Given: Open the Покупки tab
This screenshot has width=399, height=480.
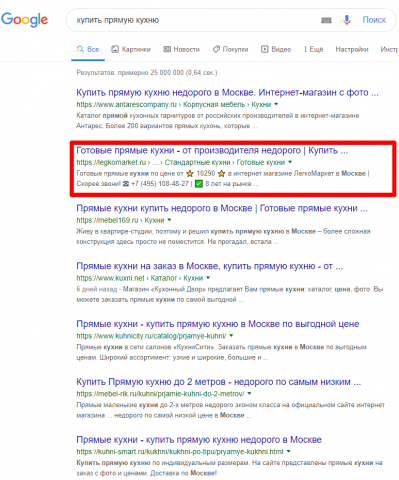Looking at the screenshot, I should (x=230, y=49).
